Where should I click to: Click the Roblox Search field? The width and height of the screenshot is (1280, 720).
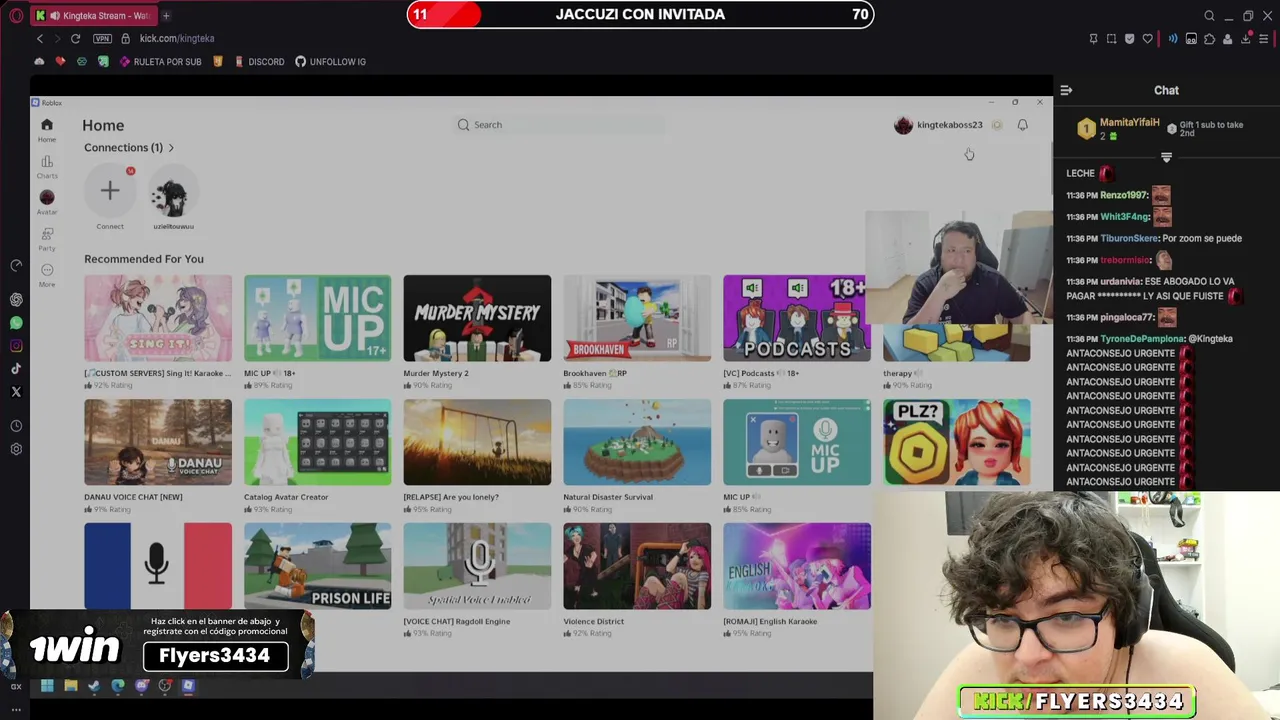point(560,125)
